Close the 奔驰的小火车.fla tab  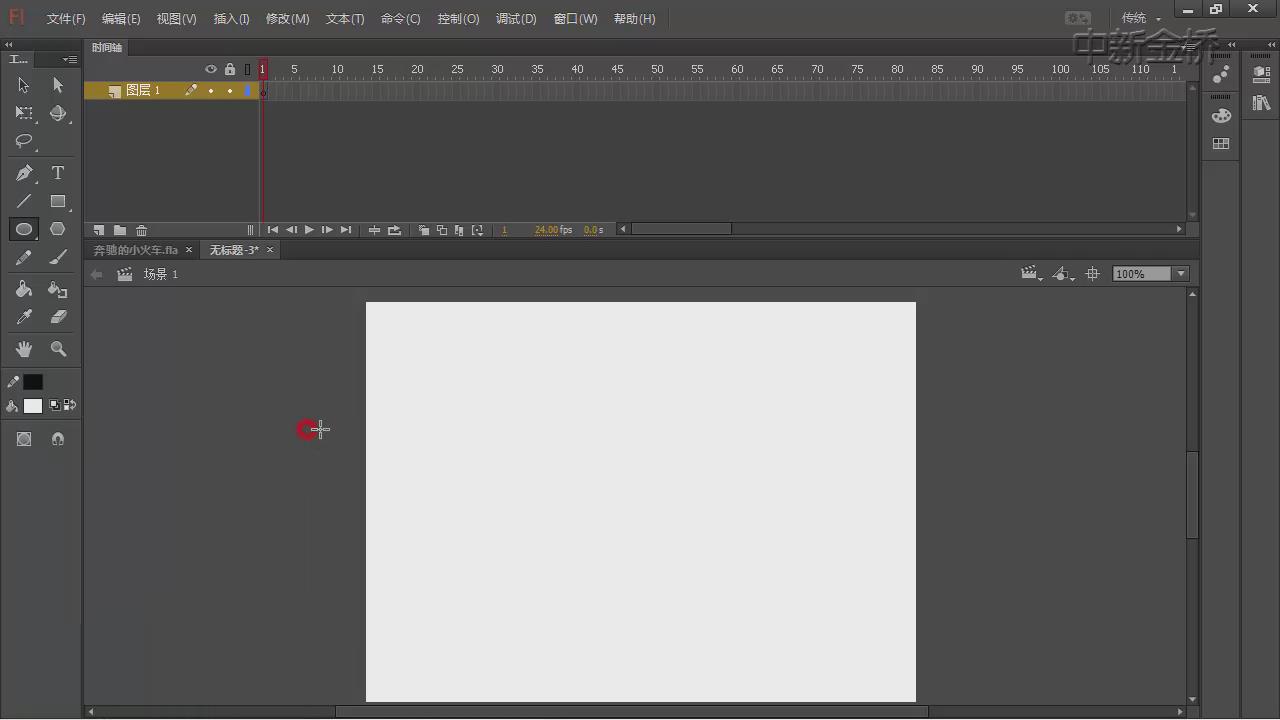(188, 250)
